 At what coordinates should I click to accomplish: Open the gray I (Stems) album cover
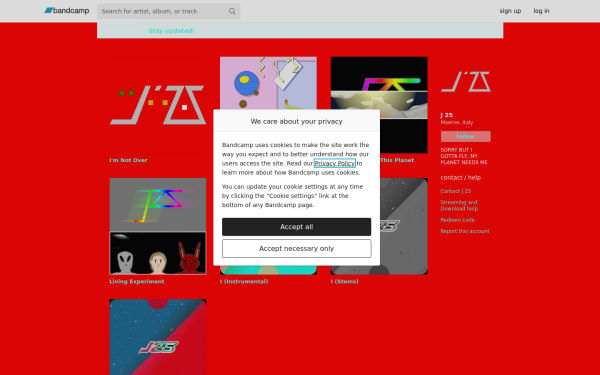[x=404, y=226]
